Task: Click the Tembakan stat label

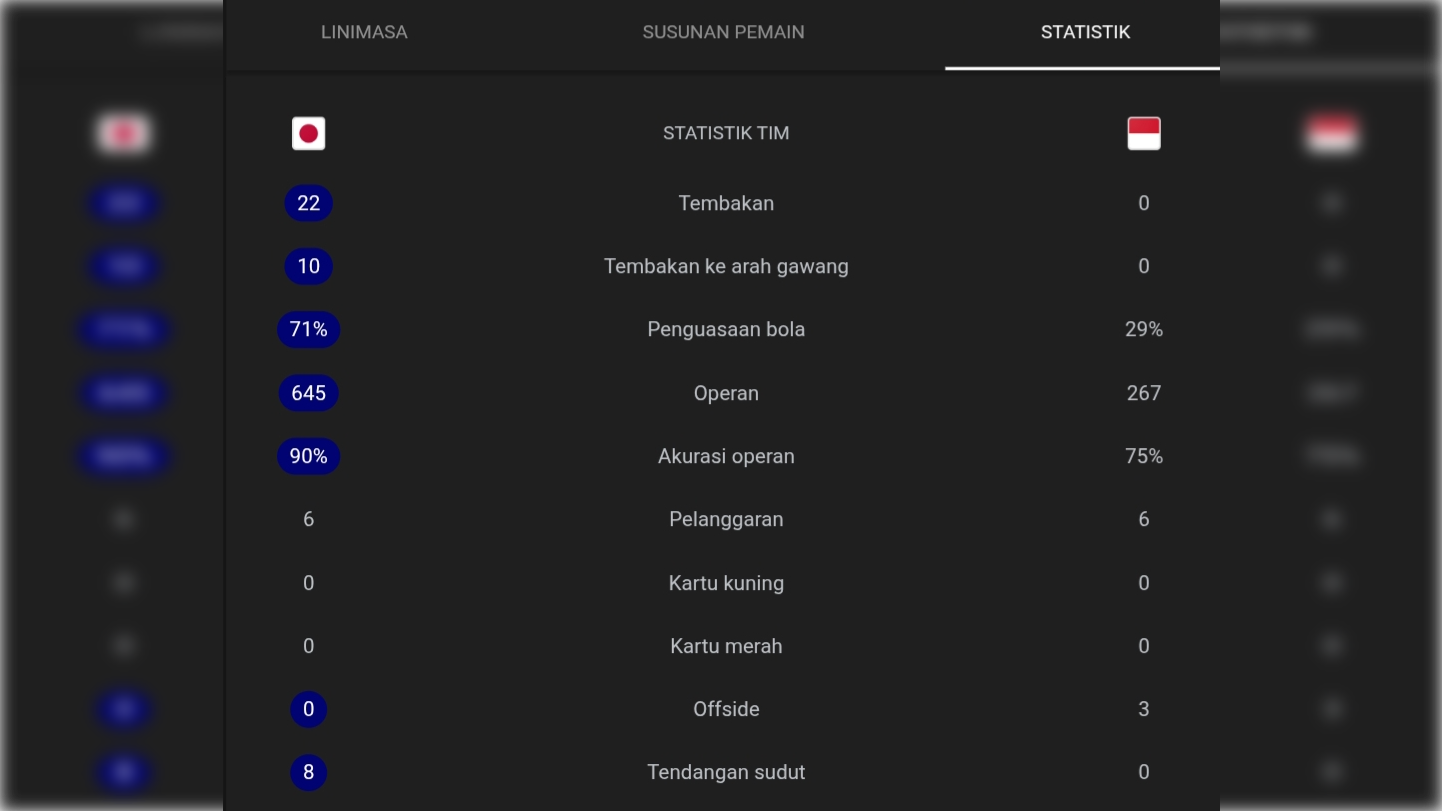Action: (726, 203)
